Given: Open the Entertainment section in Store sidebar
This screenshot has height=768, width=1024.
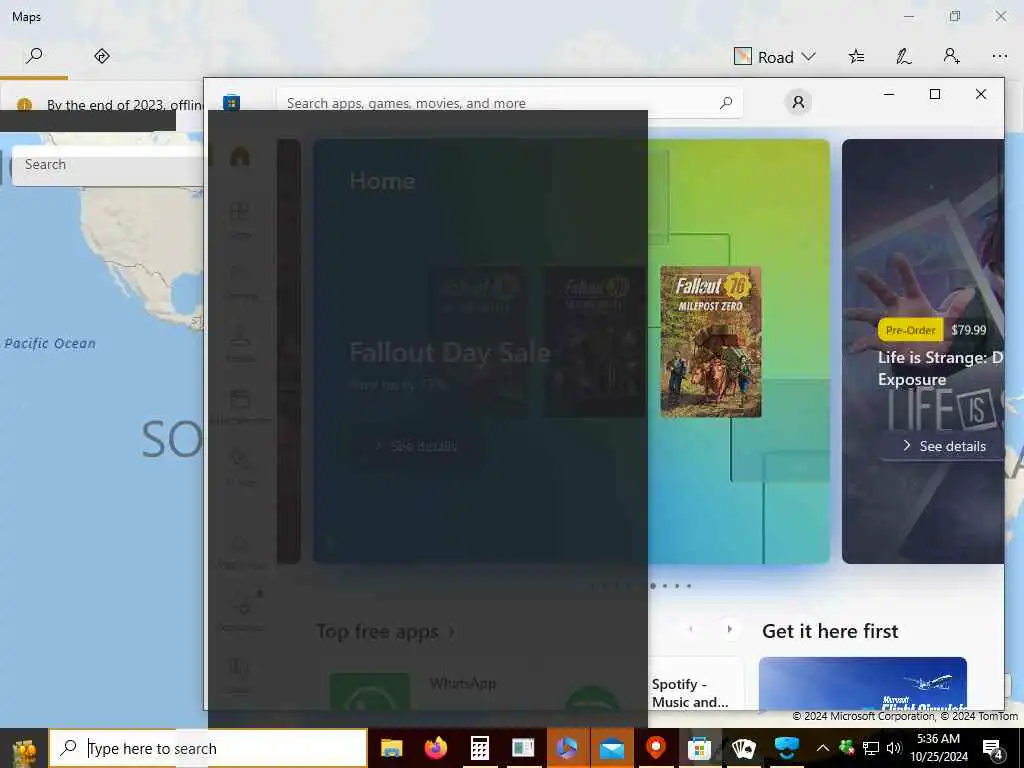Looking at the screenshot, I should pos(240,405).
